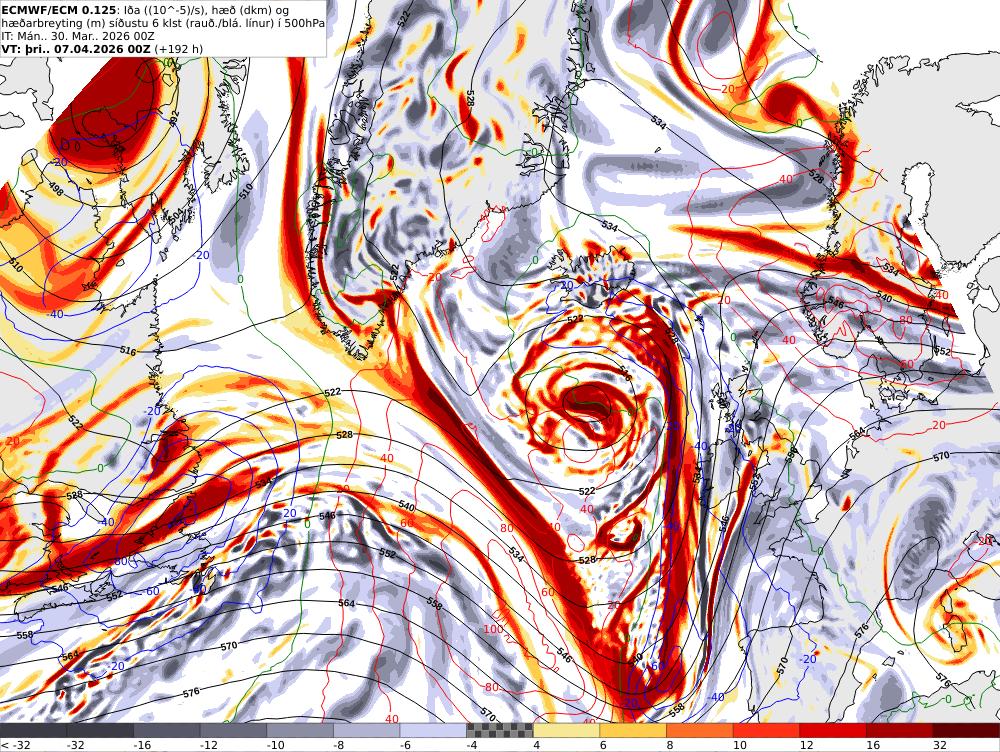This screenshot has width=1000, height=752.
Task: Click the '-10' legend scale label
Action: (x=275, y=745)
